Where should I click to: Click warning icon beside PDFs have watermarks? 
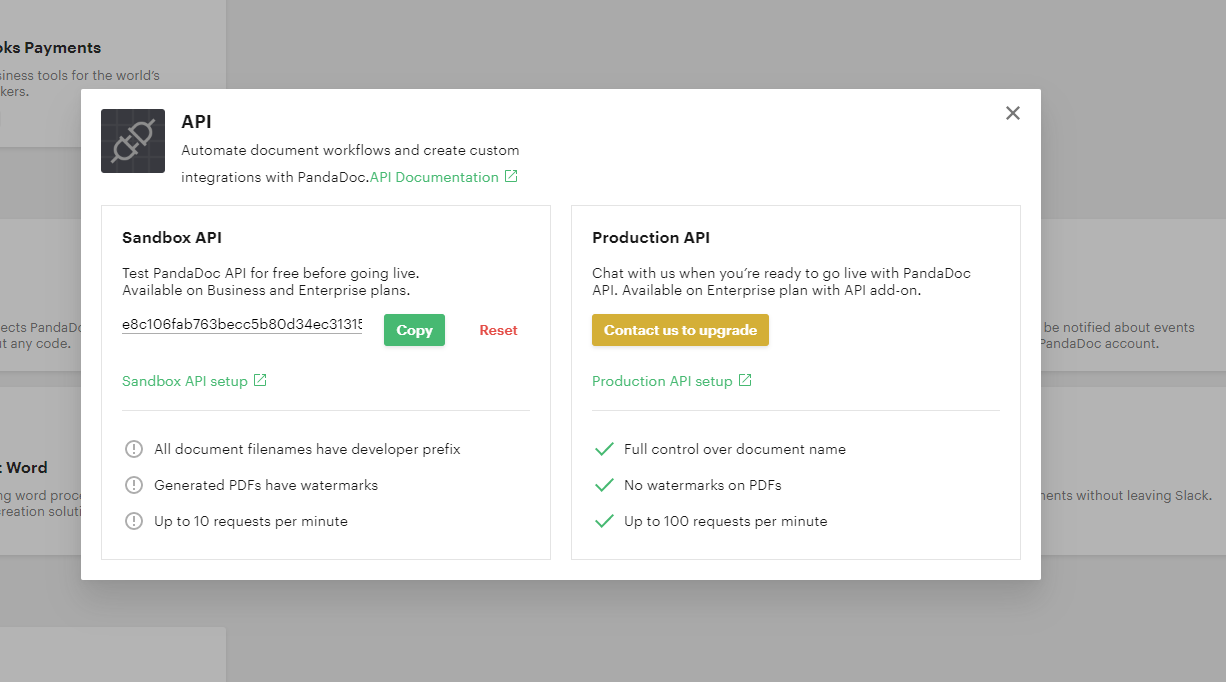tap(134, 485)
